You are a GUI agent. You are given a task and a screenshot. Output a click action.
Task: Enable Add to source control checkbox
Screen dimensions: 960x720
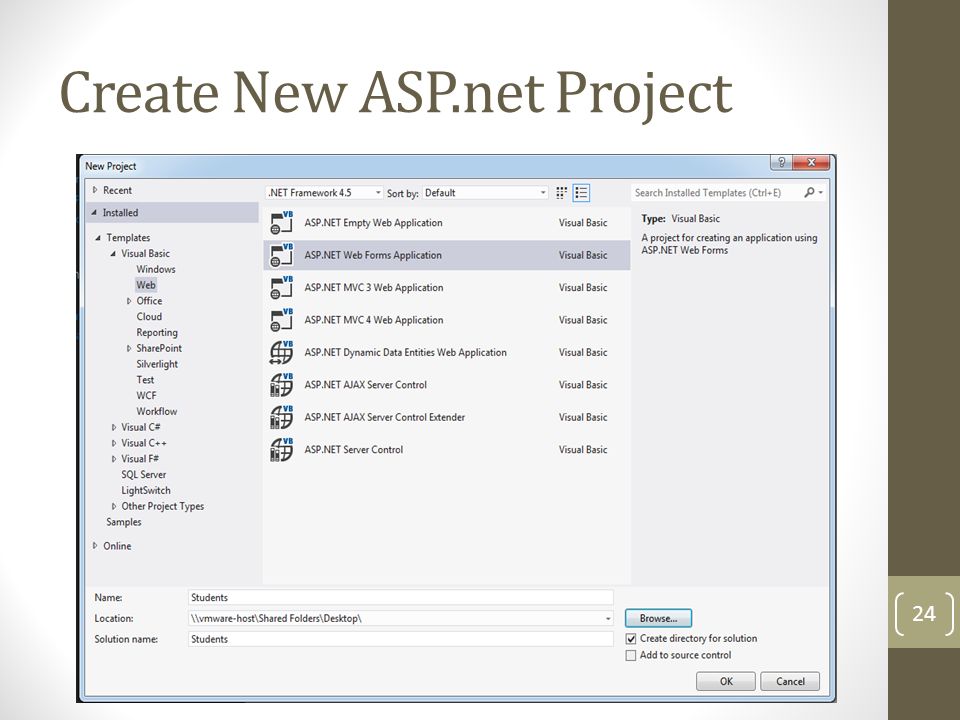click(x=631, y=656)
